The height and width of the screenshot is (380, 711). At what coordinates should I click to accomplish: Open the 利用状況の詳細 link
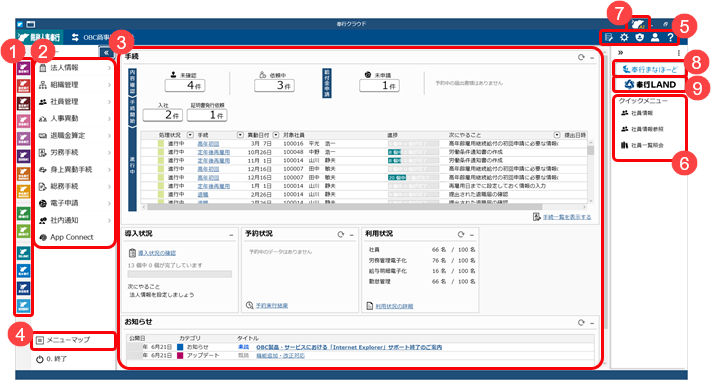pos(394,307)
